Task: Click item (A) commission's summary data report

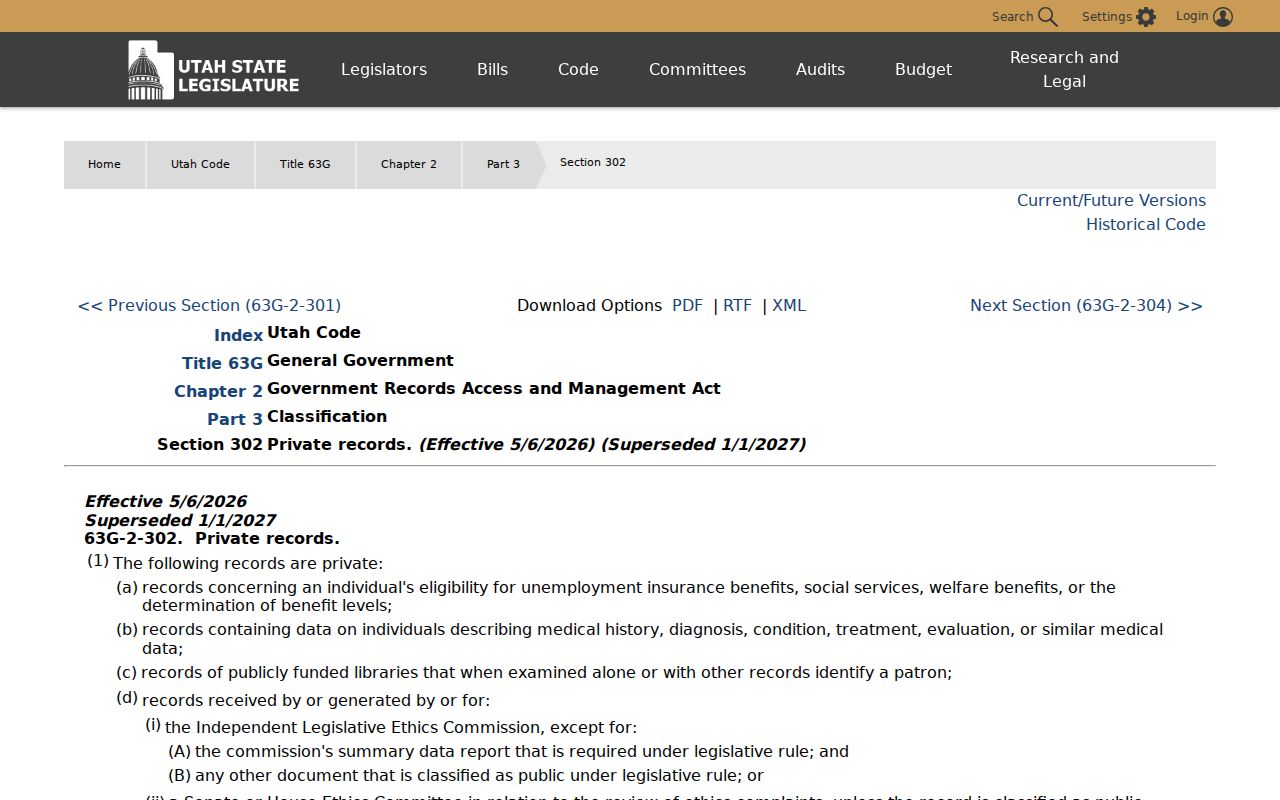Action: pyautogui.click(x=522, y=751)
